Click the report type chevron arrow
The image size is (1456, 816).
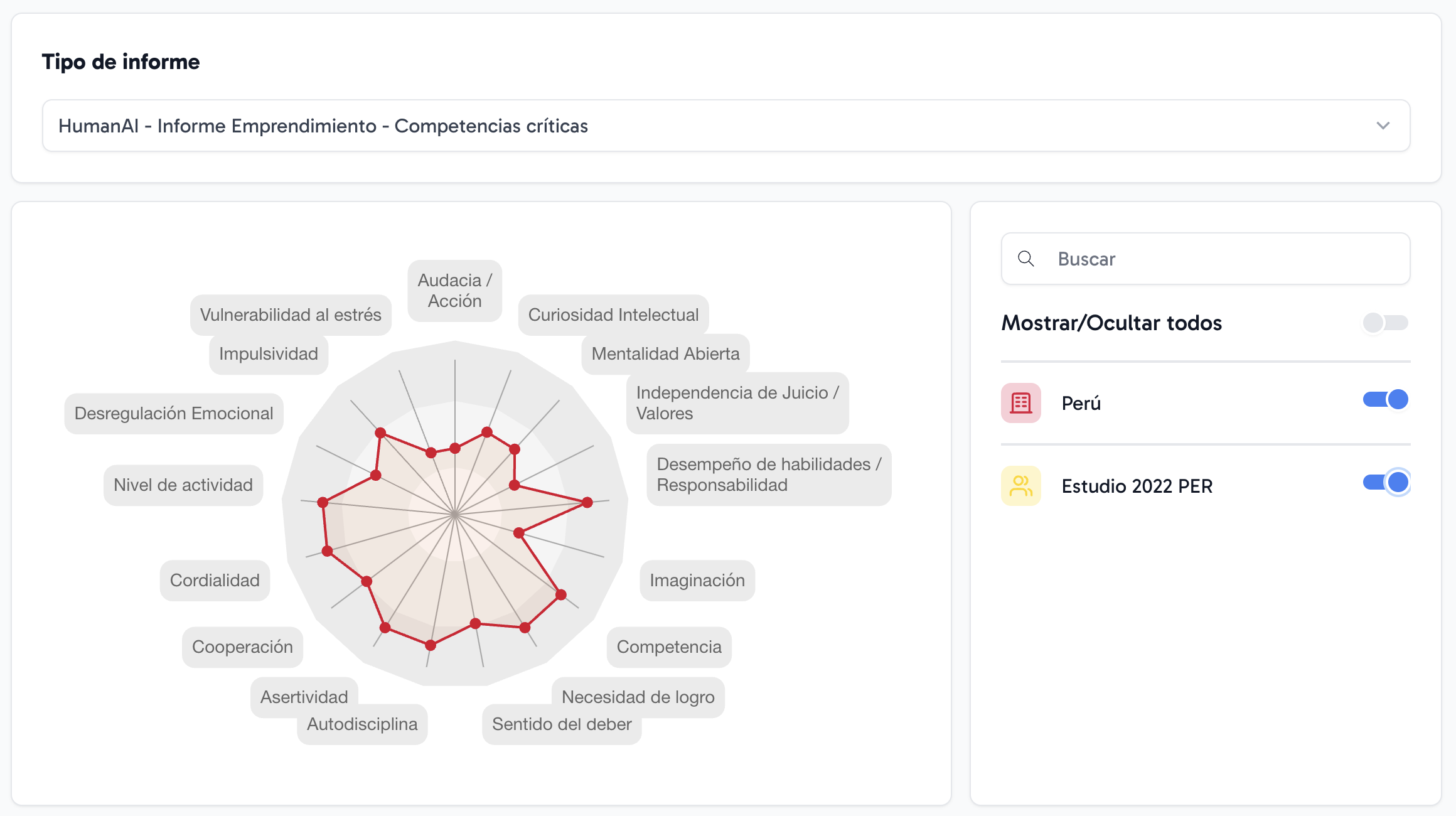click(1383, 126)
